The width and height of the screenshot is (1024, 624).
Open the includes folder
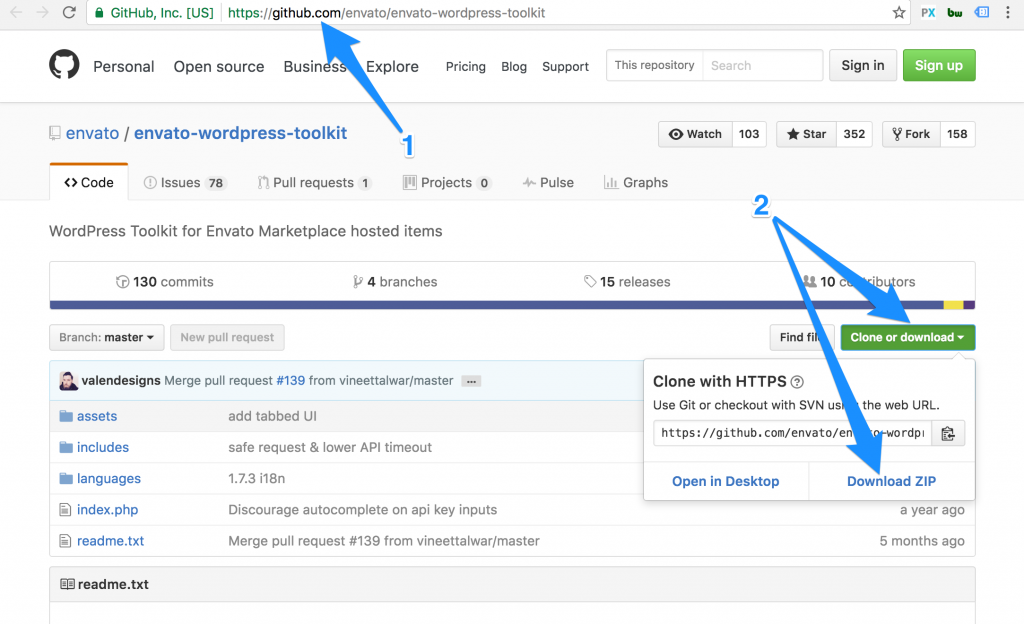point(103,447)
